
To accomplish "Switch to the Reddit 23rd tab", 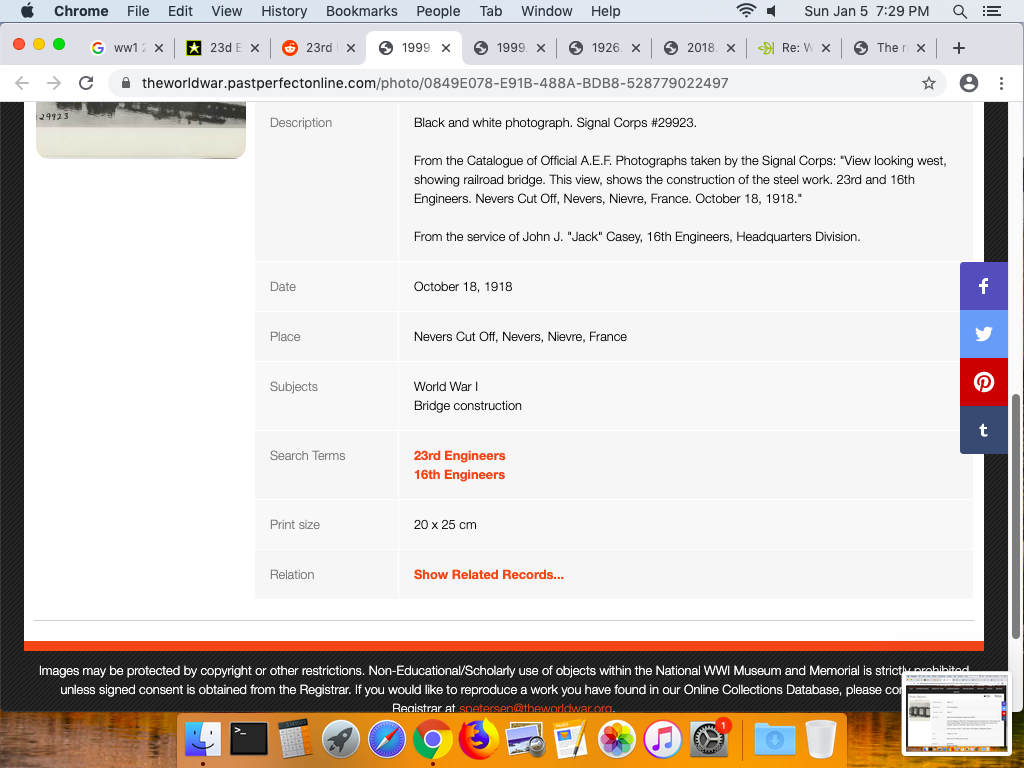I will click(310, 48).
